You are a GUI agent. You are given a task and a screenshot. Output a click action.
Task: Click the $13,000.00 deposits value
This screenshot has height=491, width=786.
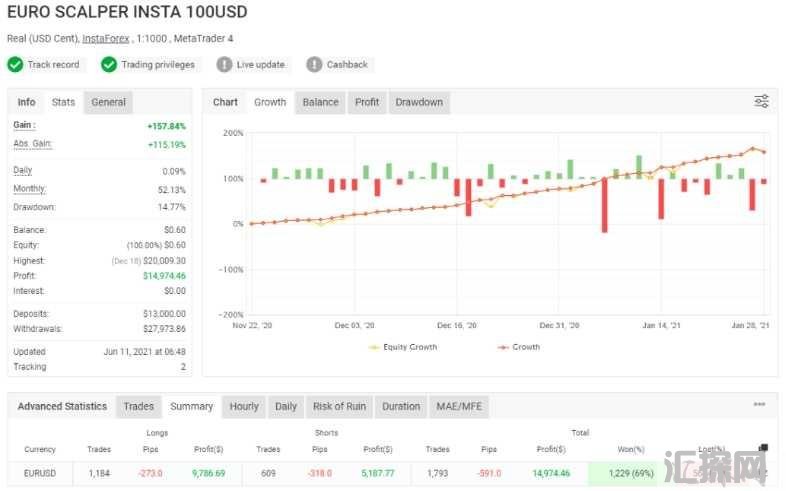pyautogui.click(x=164, y=314)
